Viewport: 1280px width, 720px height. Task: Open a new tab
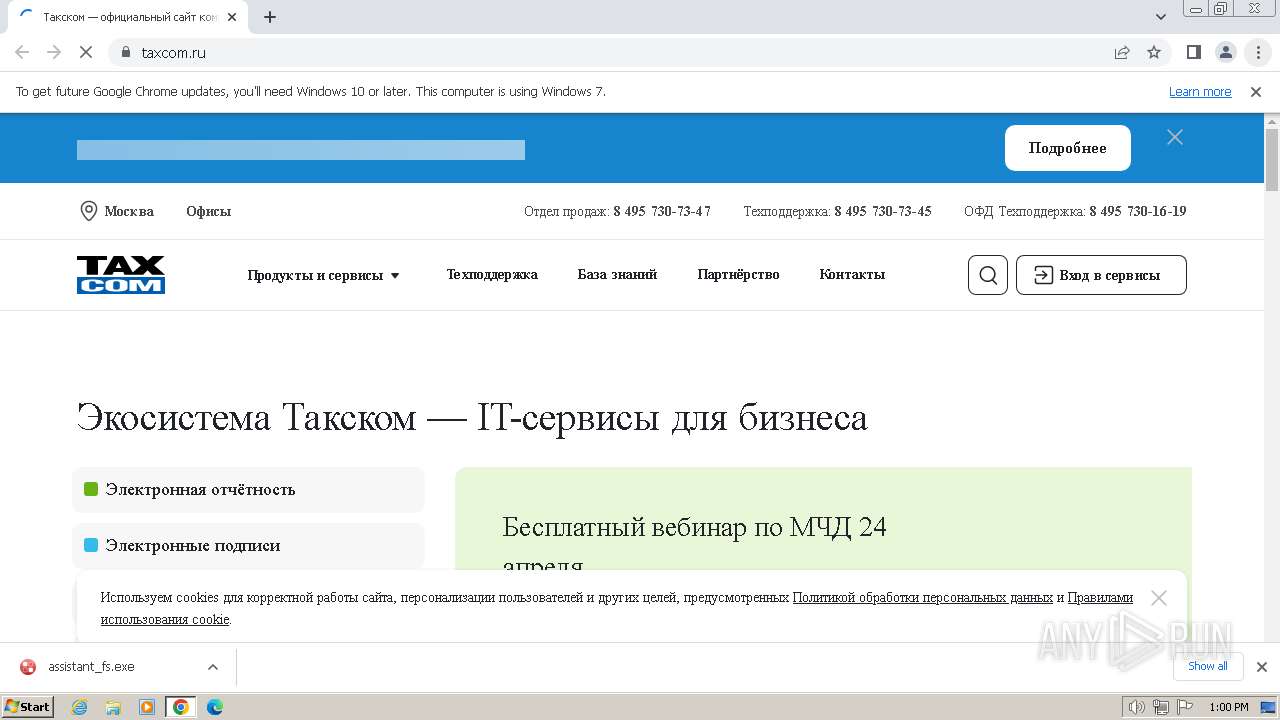(x=270, y=17)
